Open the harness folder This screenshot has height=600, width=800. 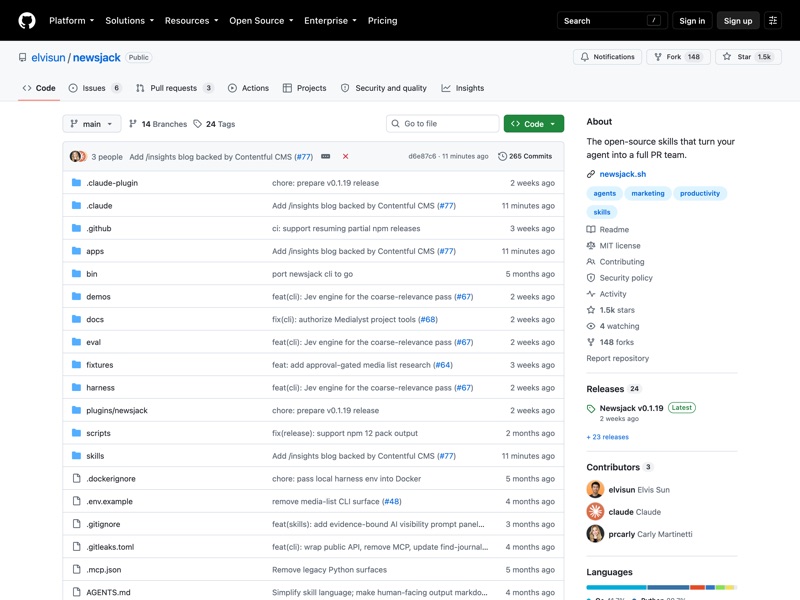pyautogui.click(x=101, y=388)
